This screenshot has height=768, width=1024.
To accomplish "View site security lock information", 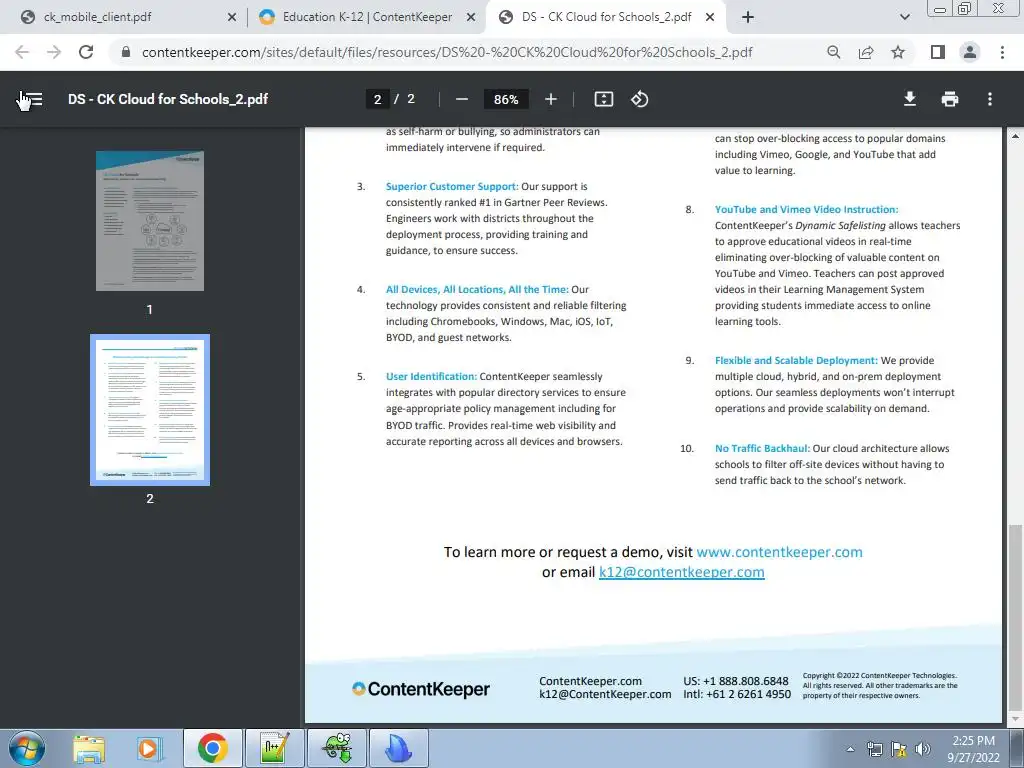I will tap(126, 52).
